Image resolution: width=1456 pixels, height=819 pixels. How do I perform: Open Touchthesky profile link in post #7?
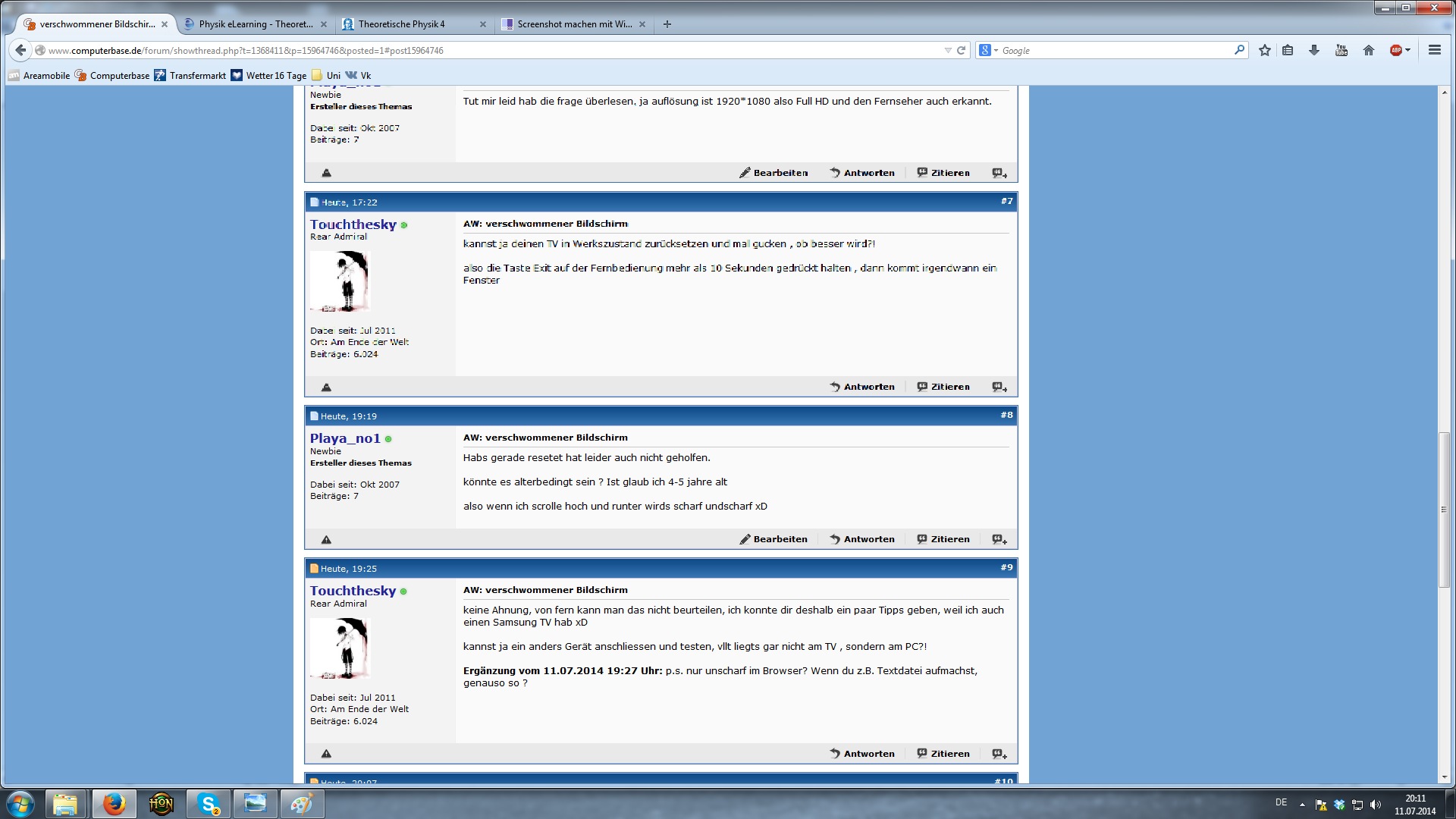(x=353, y=224)
